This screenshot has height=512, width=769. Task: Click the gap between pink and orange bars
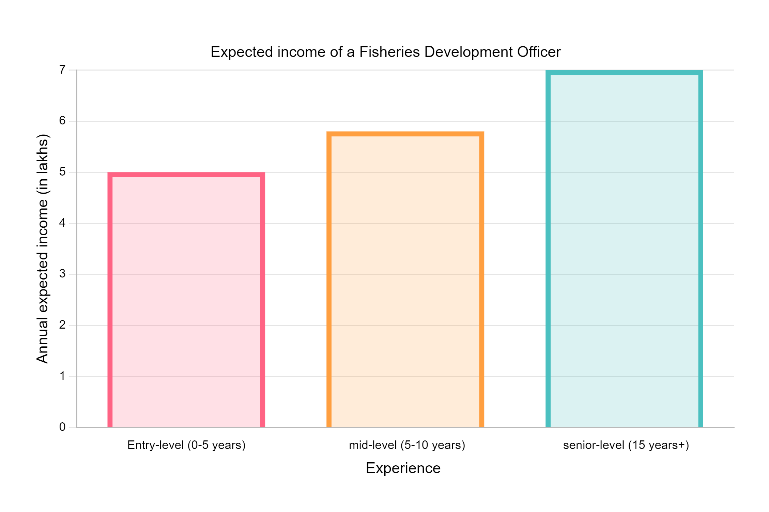295,300
